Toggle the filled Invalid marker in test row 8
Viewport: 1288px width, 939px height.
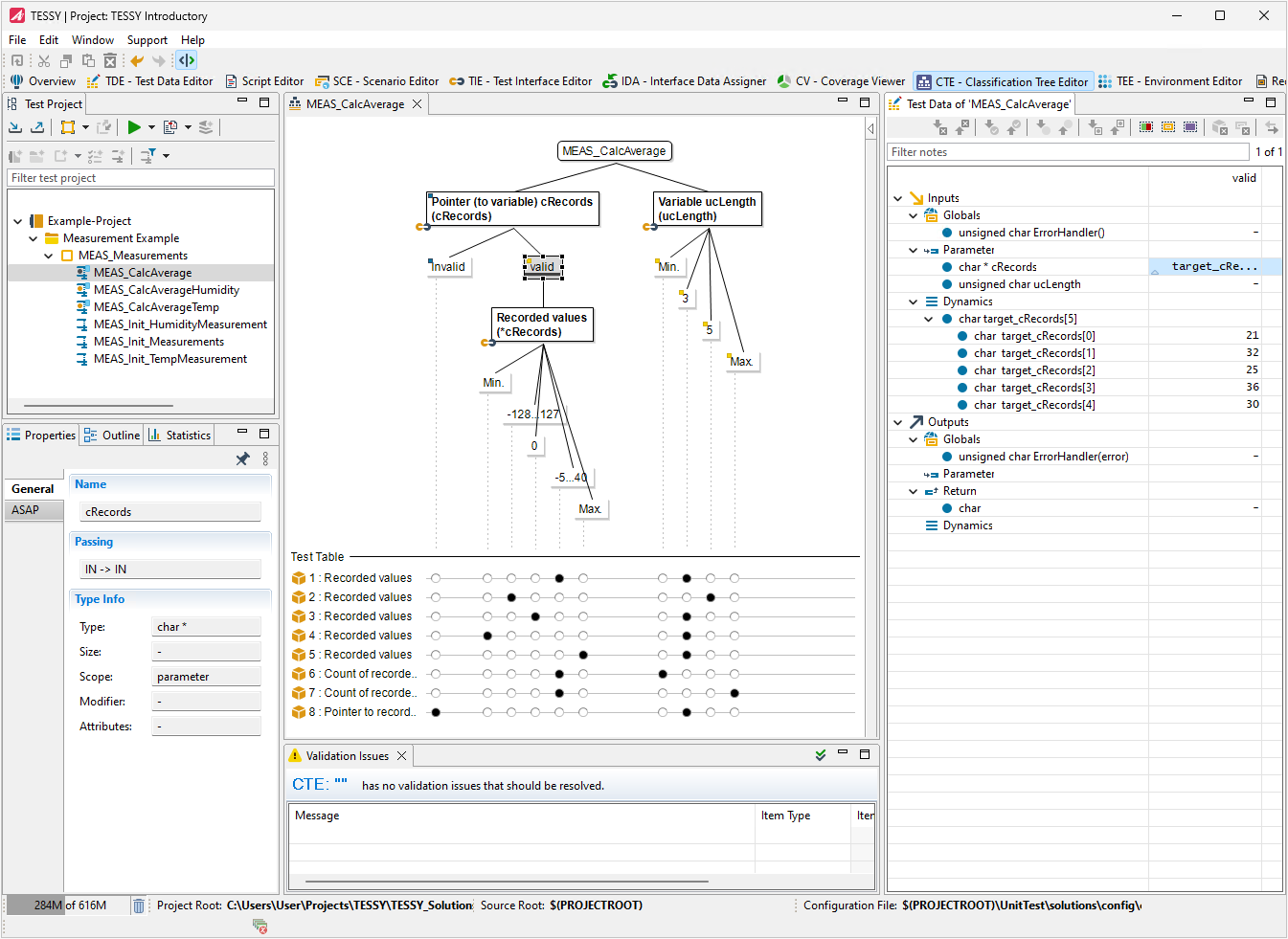click(436, 712)
